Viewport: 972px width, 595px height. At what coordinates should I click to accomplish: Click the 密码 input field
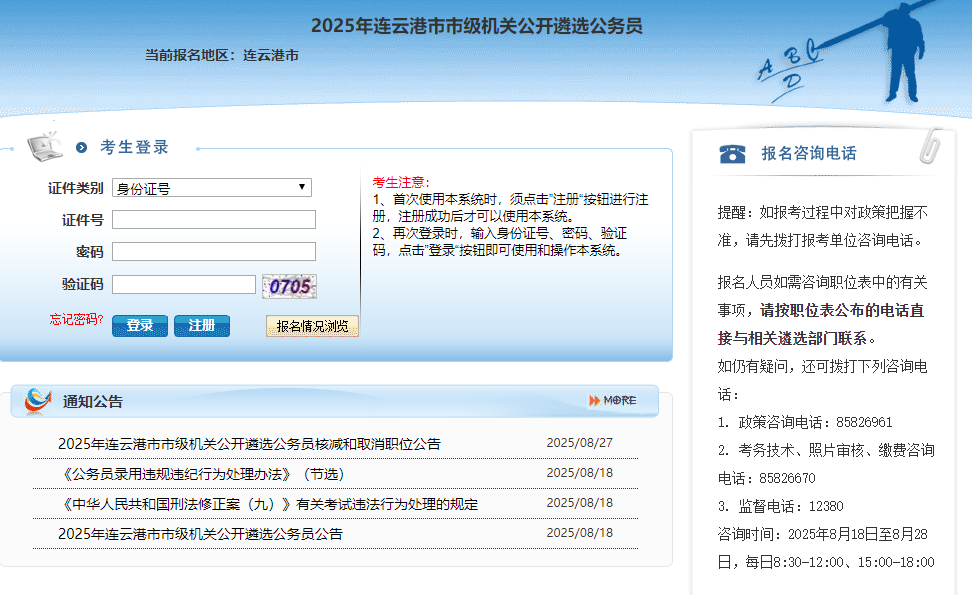click(214, 252)
